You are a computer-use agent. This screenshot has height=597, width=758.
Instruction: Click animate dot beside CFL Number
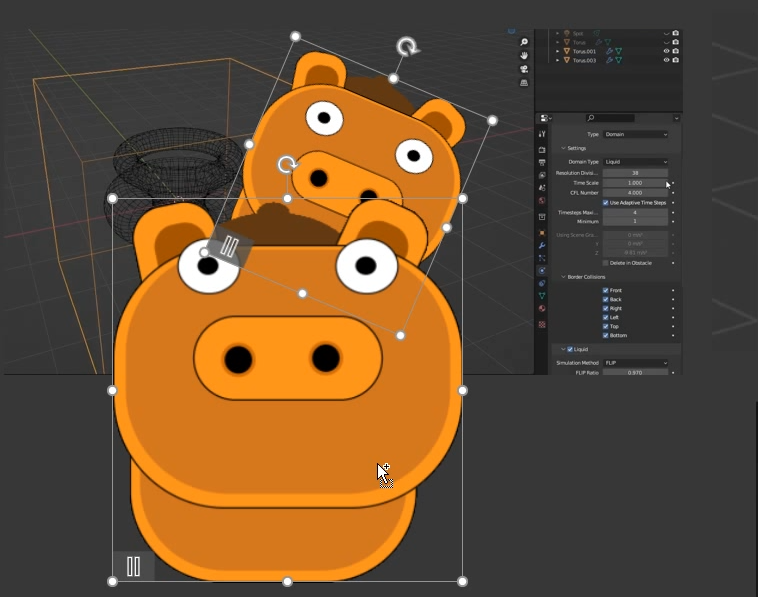673,193
